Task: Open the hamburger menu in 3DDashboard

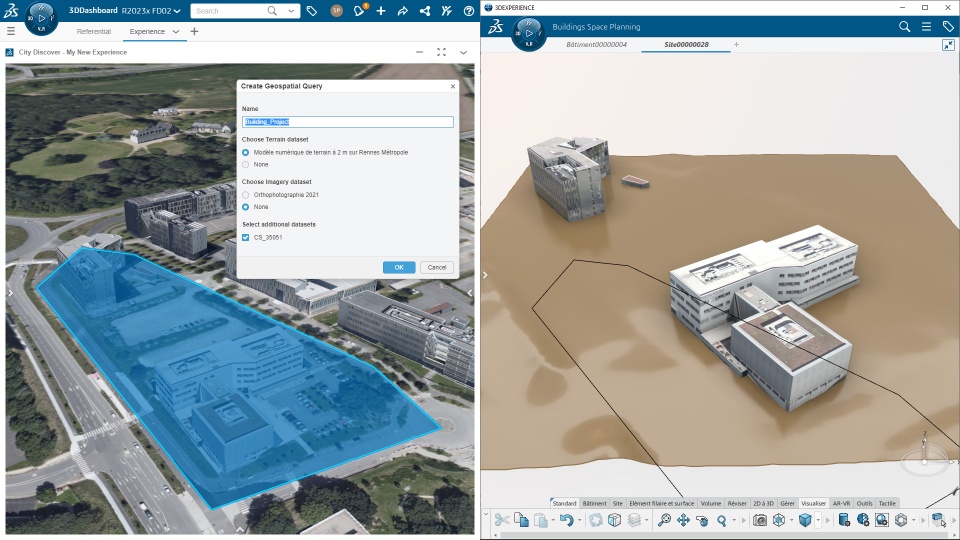Action: [x=10, y=31]
